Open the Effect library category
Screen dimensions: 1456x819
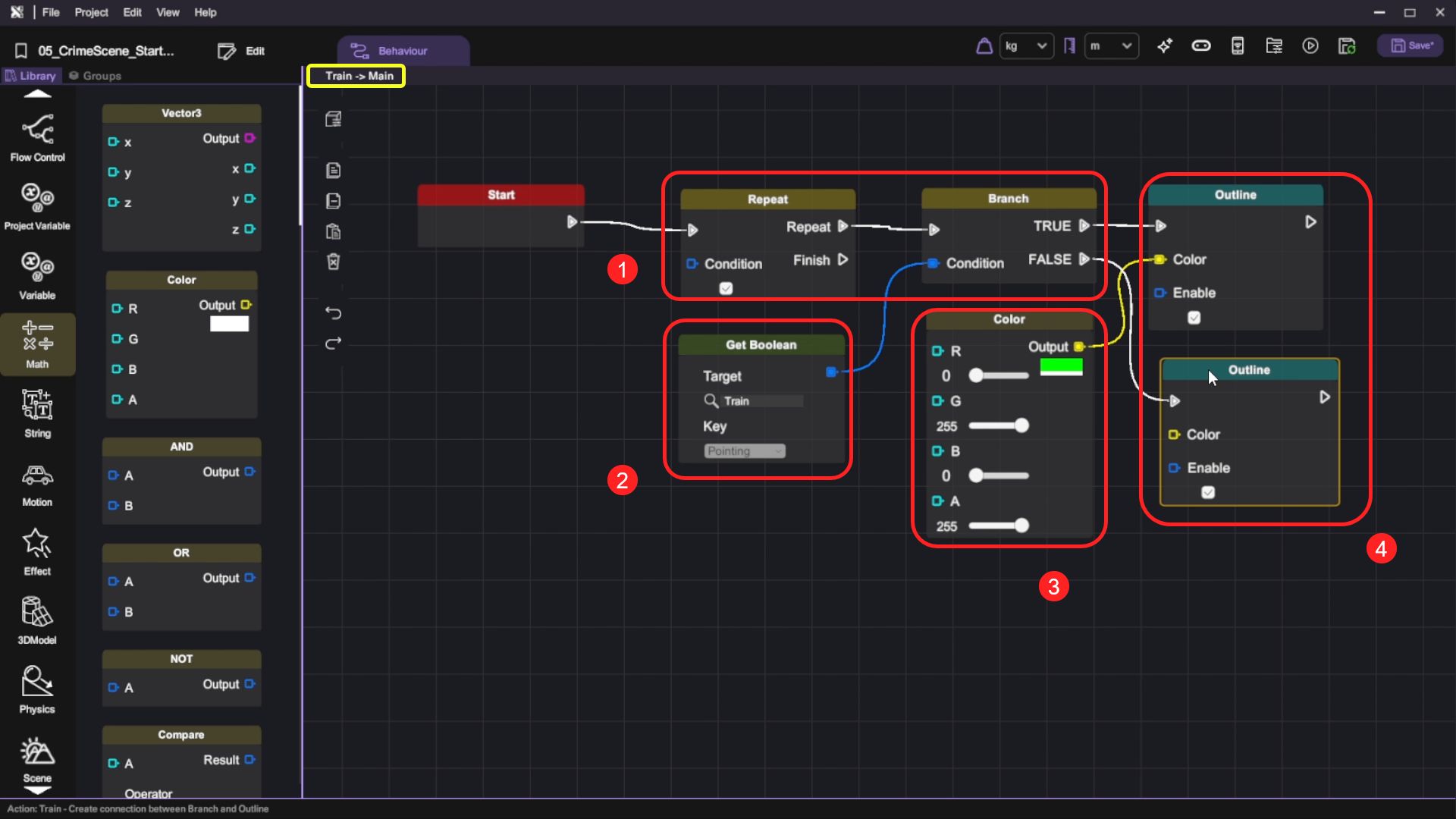tap(37, 551)
